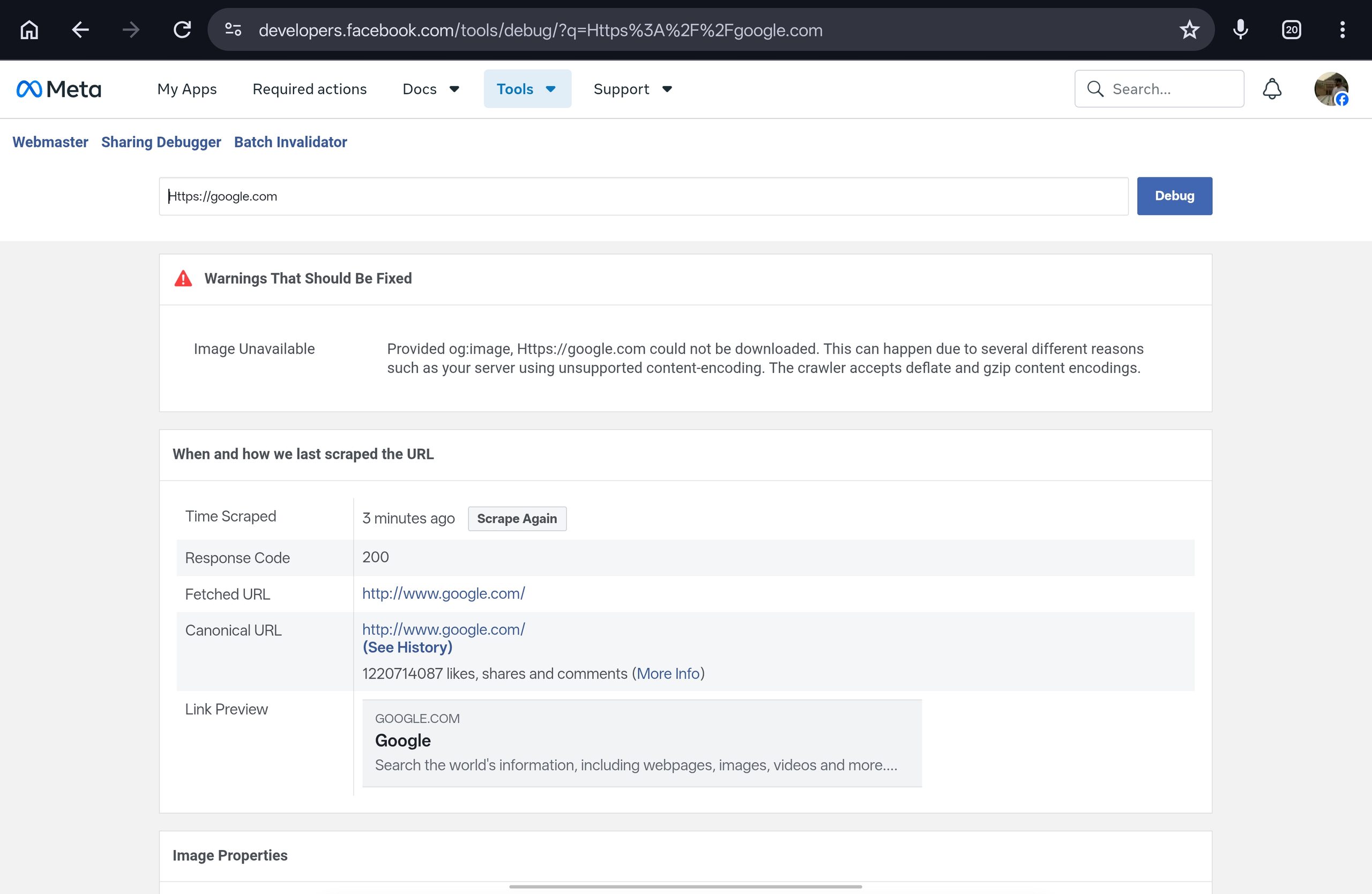Bookmark page with star icon
The height and width of the screenshot is (894, 1372).
pos(1189,30)
